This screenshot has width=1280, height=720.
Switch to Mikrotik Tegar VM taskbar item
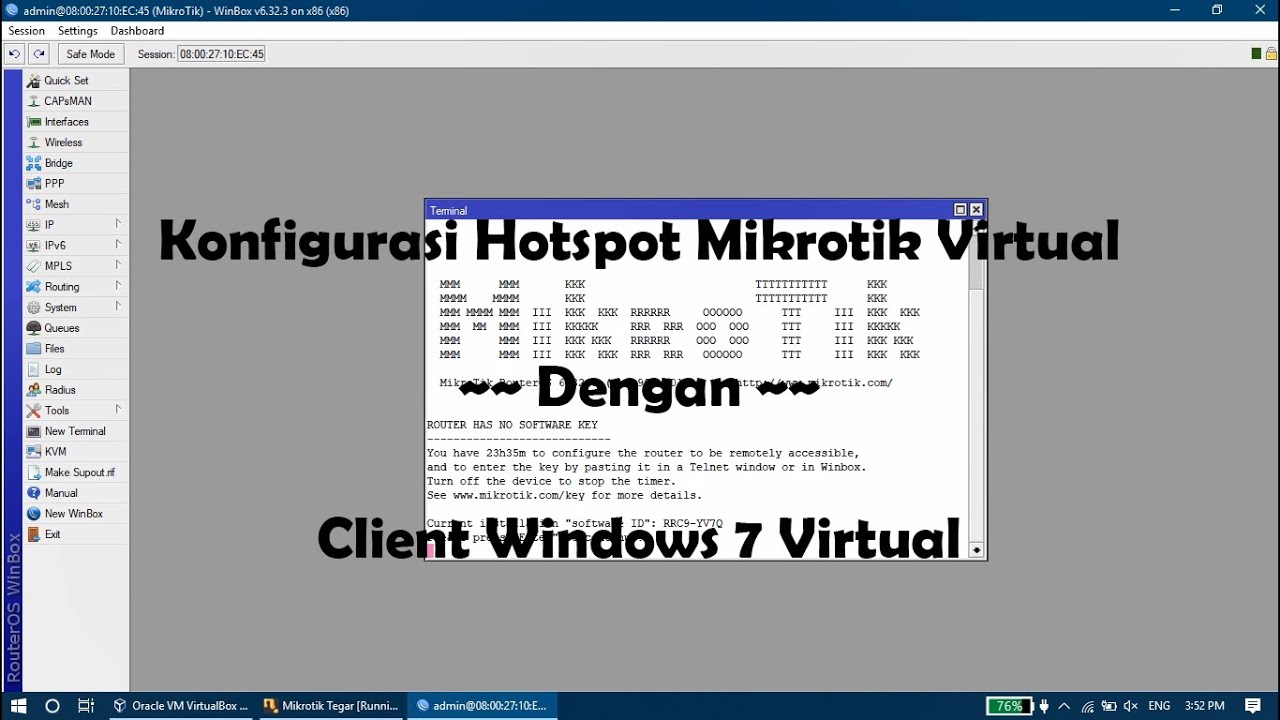point(331,706)
